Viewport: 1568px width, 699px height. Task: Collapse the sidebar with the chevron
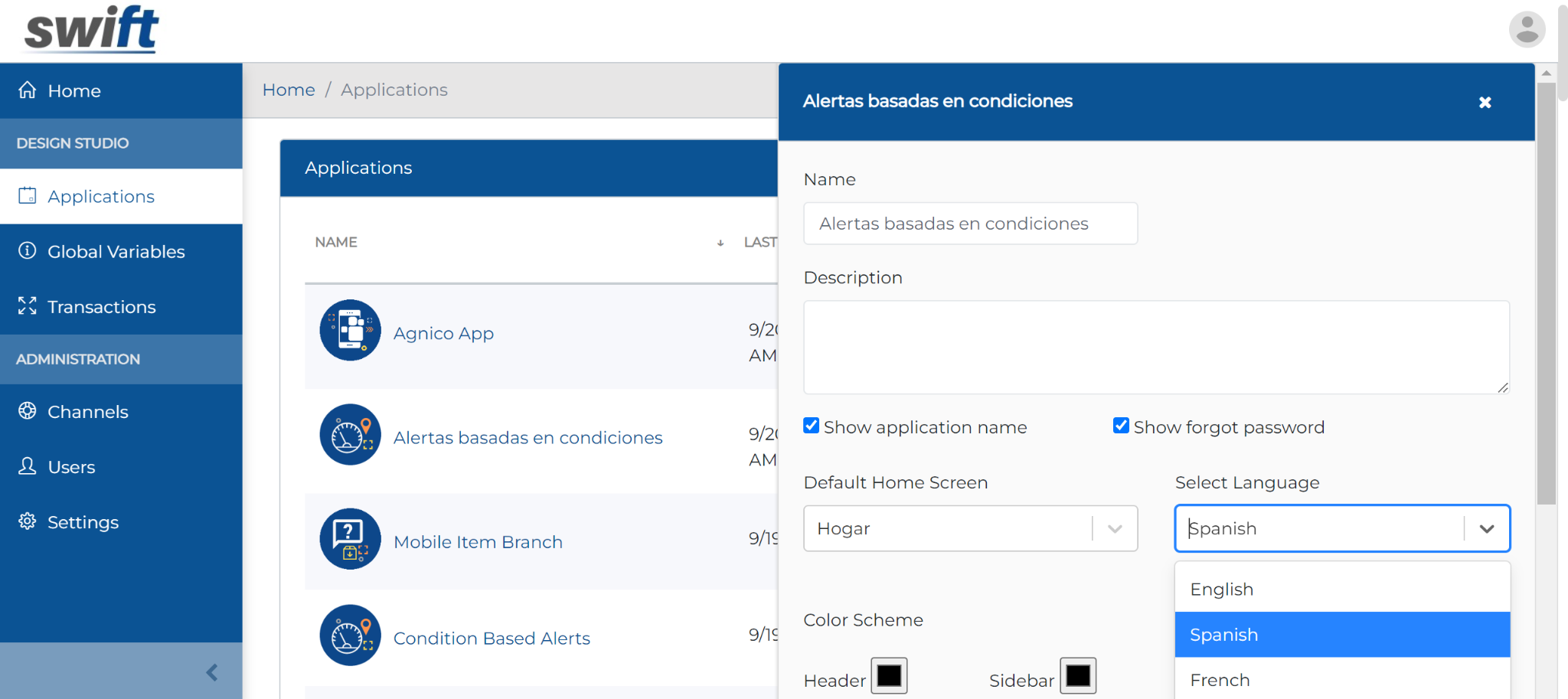pyautogui.click(x=211, y=672)
